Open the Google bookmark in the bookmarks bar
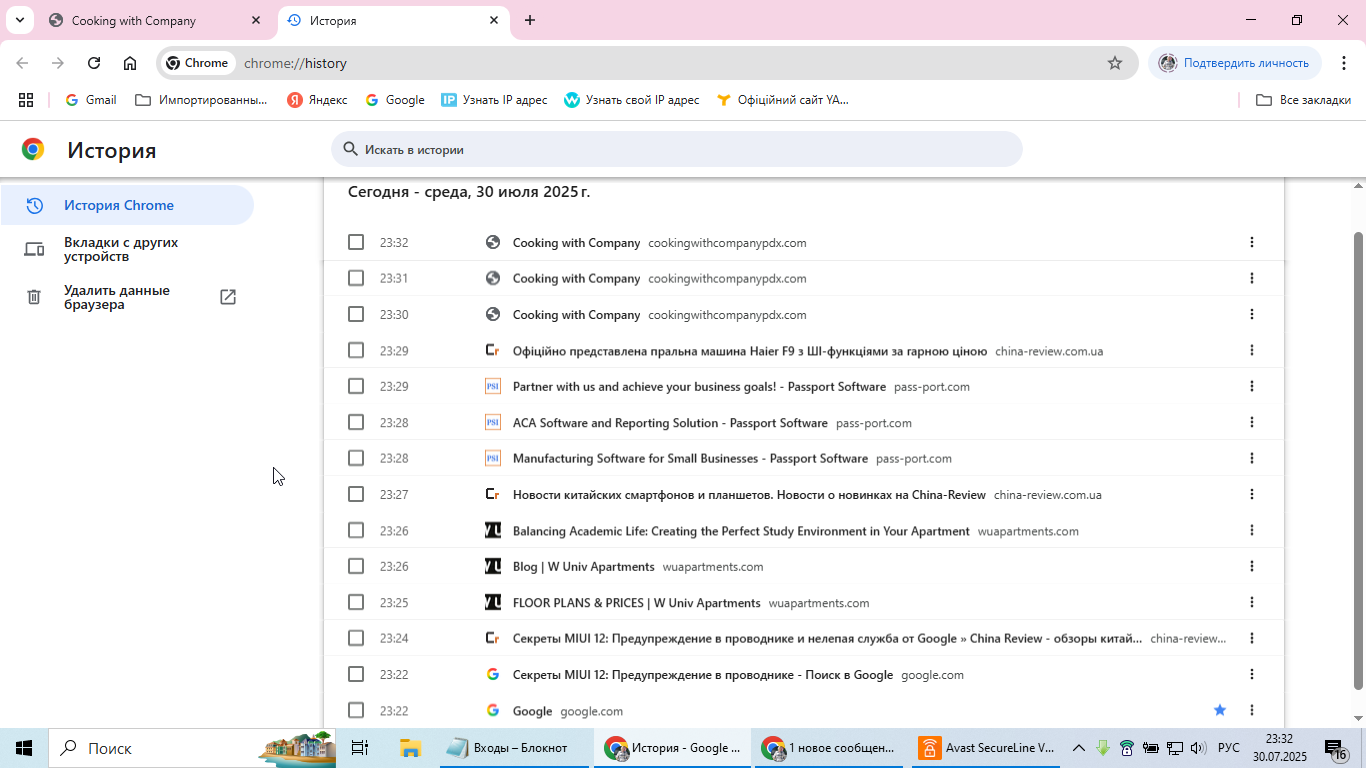This screenshot has height=768, width=1366. (x=395, y=100)
